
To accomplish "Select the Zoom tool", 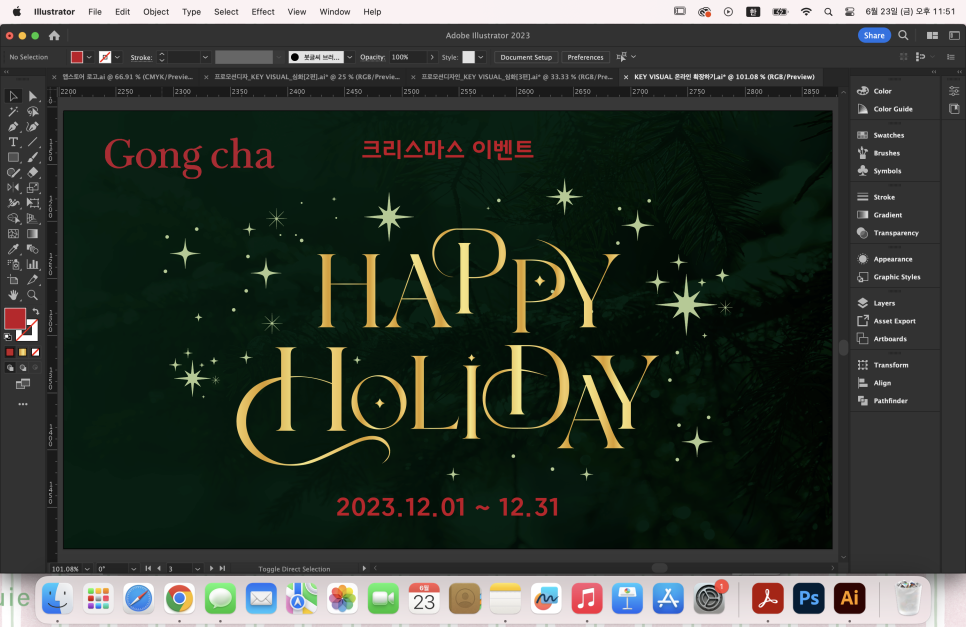I will pyautogui.click(x=33, y=296).
